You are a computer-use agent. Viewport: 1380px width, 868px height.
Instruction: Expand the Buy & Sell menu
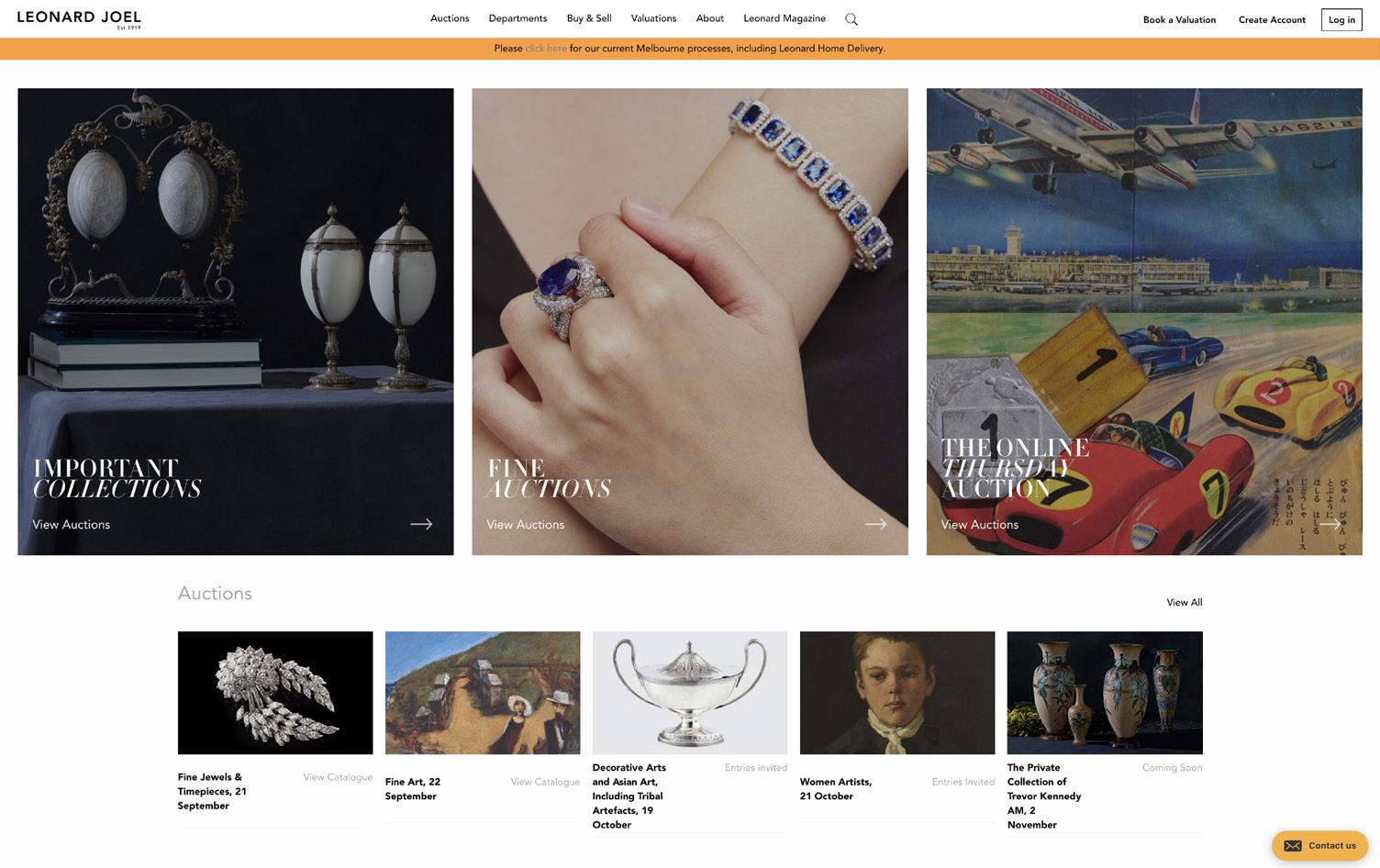click(589, 18)
